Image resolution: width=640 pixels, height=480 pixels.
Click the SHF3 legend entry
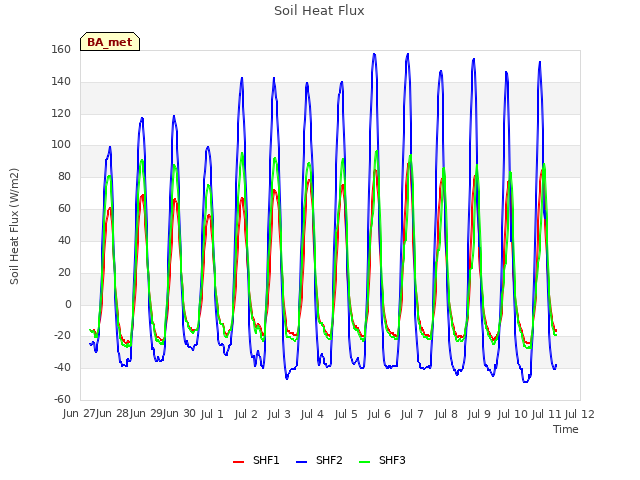382,460
